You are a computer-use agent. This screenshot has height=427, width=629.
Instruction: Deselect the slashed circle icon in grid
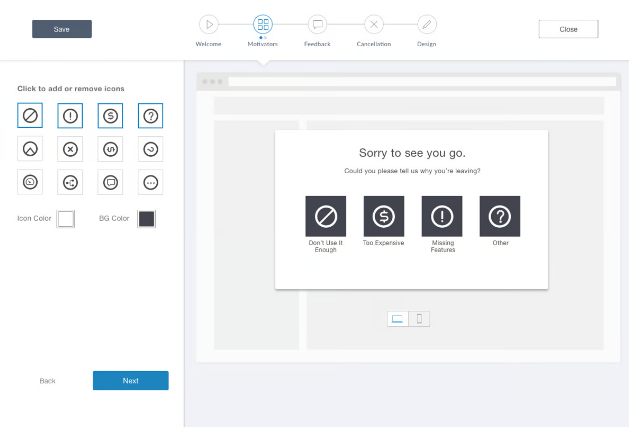[x=30, y=116]
